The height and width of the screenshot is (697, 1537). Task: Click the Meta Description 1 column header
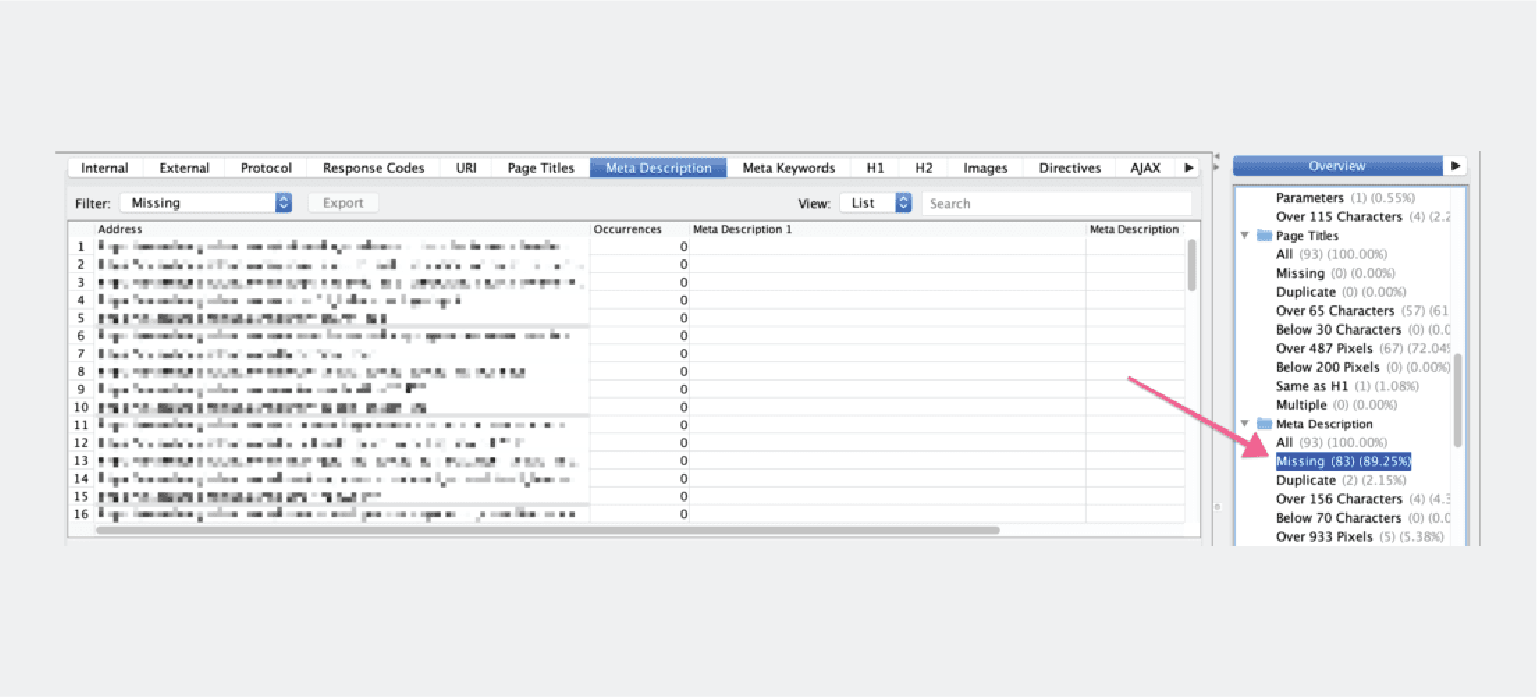pyautogui.click(x=887, y=229)
